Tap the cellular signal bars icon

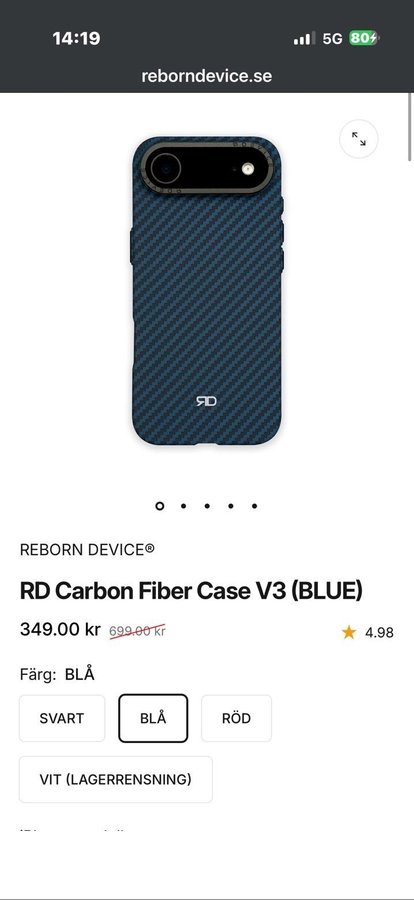[304, 38]
